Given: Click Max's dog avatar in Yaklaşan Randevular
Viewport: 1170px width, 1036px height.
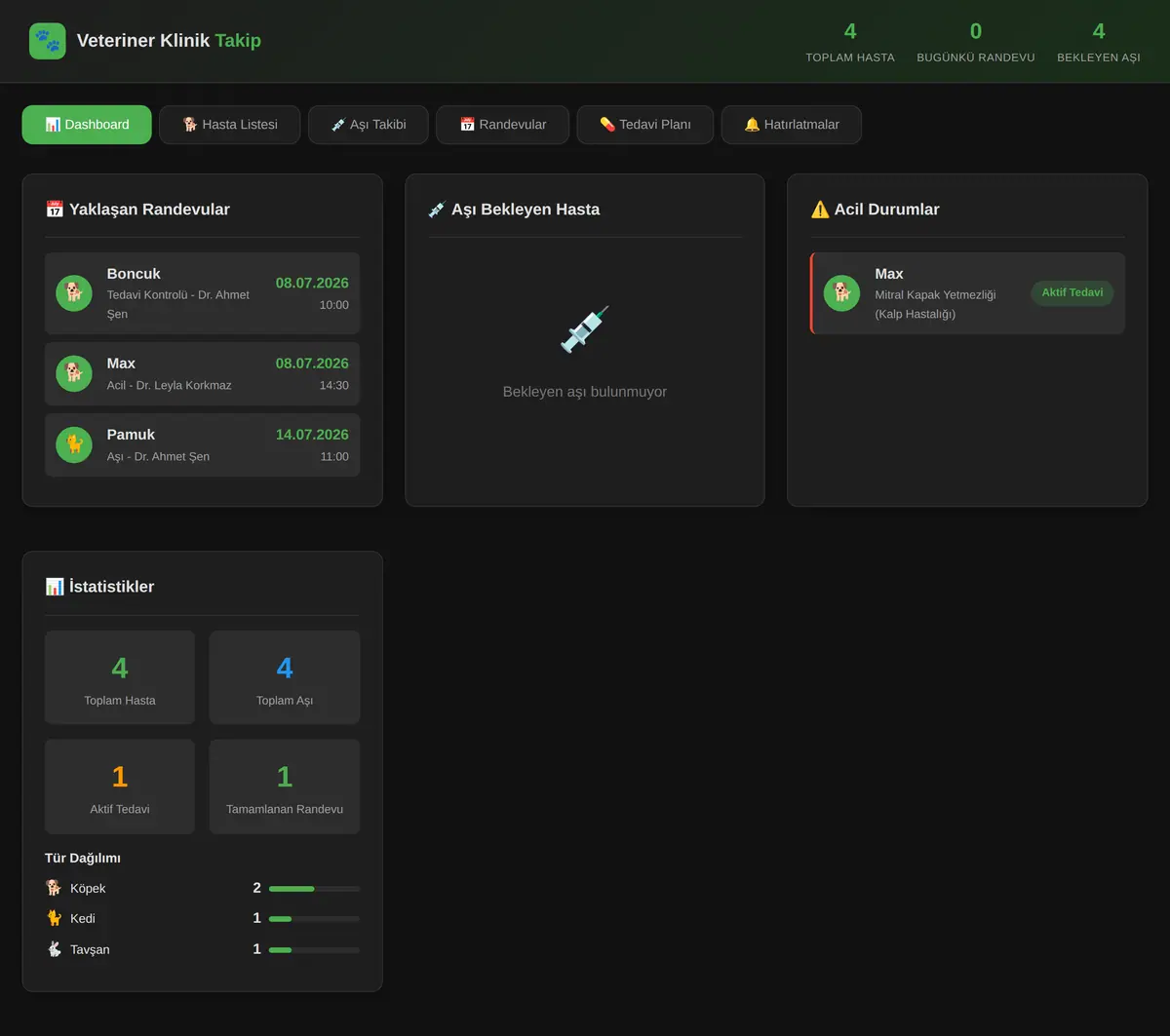Looking at the screenshot, I should (74, 373).
